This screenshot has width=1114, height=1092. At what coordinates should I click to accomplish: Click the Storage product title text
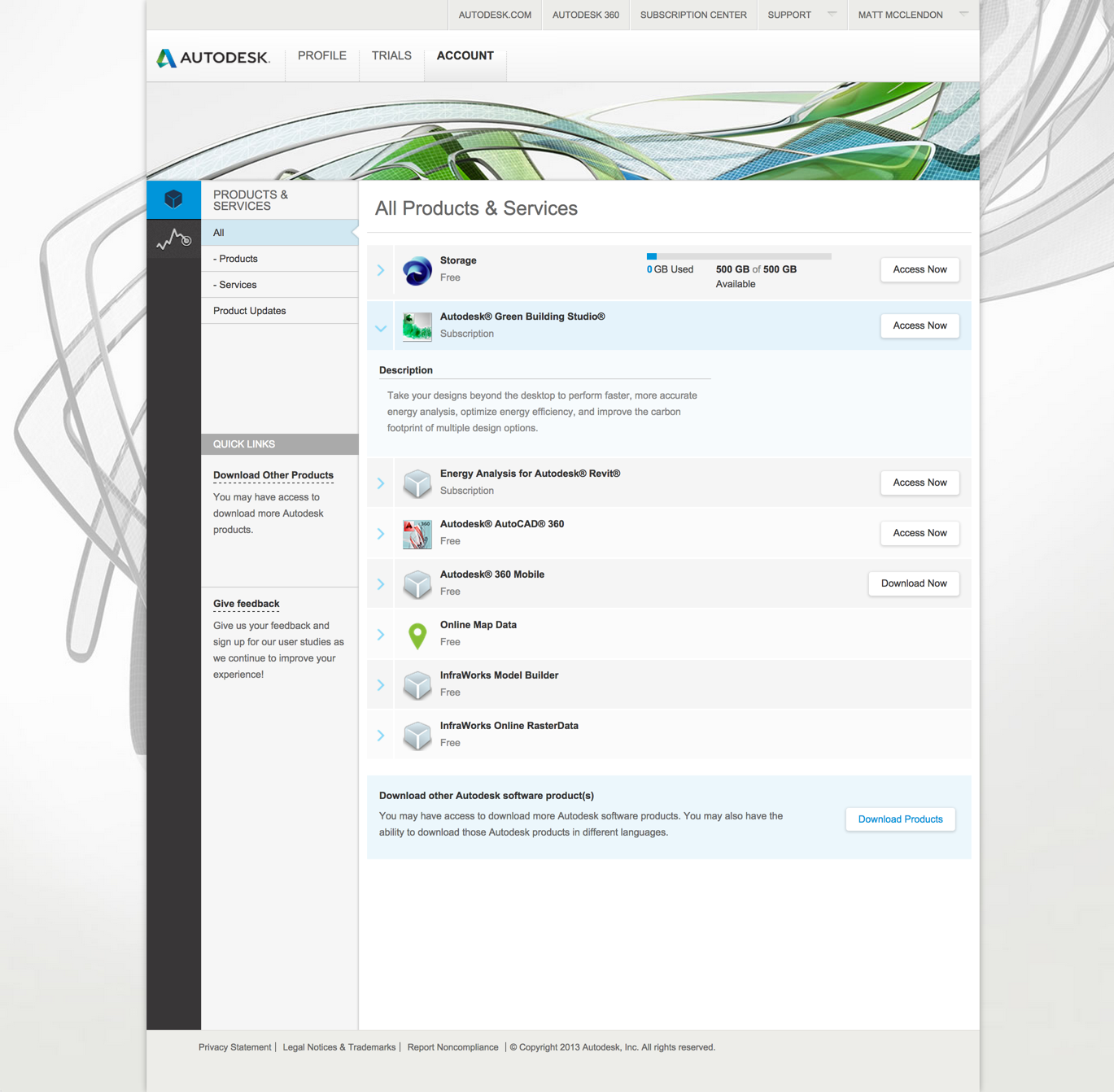coord(458,260)
